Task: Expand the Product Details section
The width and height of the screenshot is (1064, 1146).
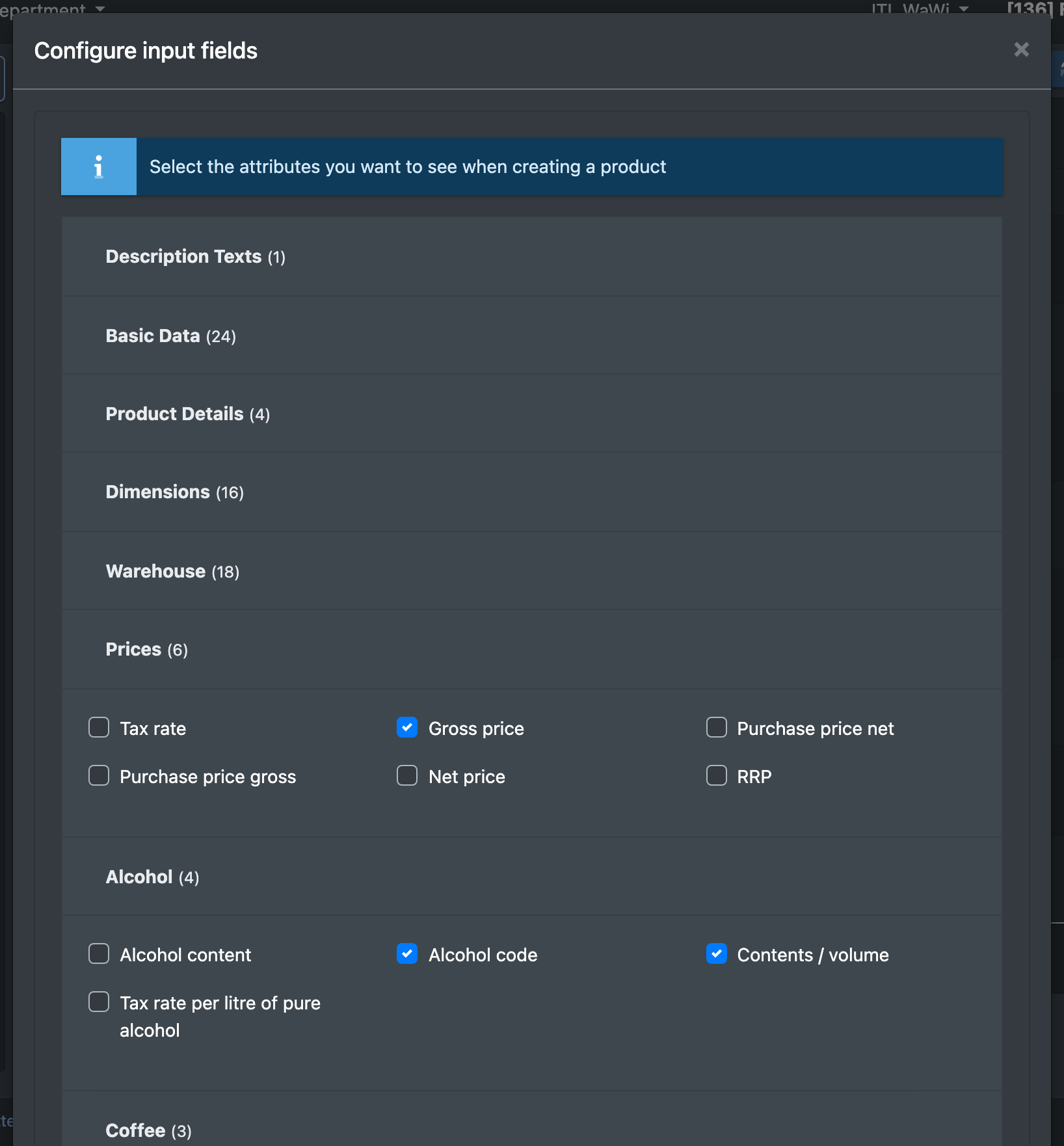Action: 531,414
